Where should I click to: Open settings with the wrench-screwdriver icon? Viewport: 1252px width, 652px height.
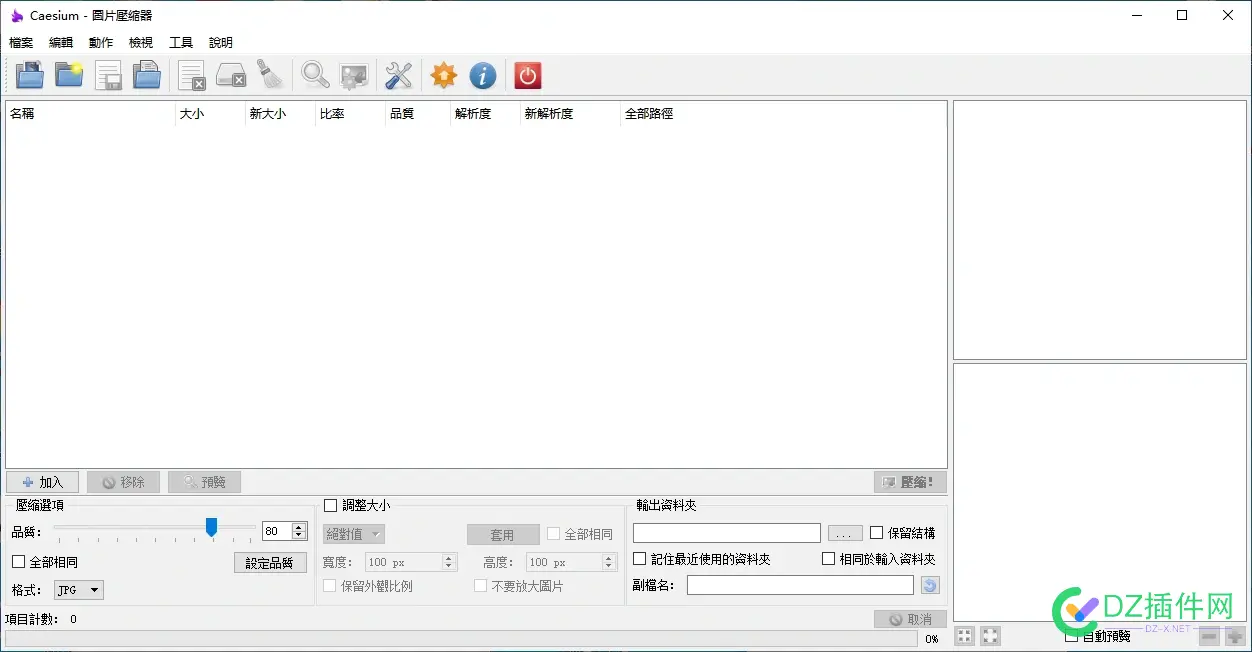(398, 75)
